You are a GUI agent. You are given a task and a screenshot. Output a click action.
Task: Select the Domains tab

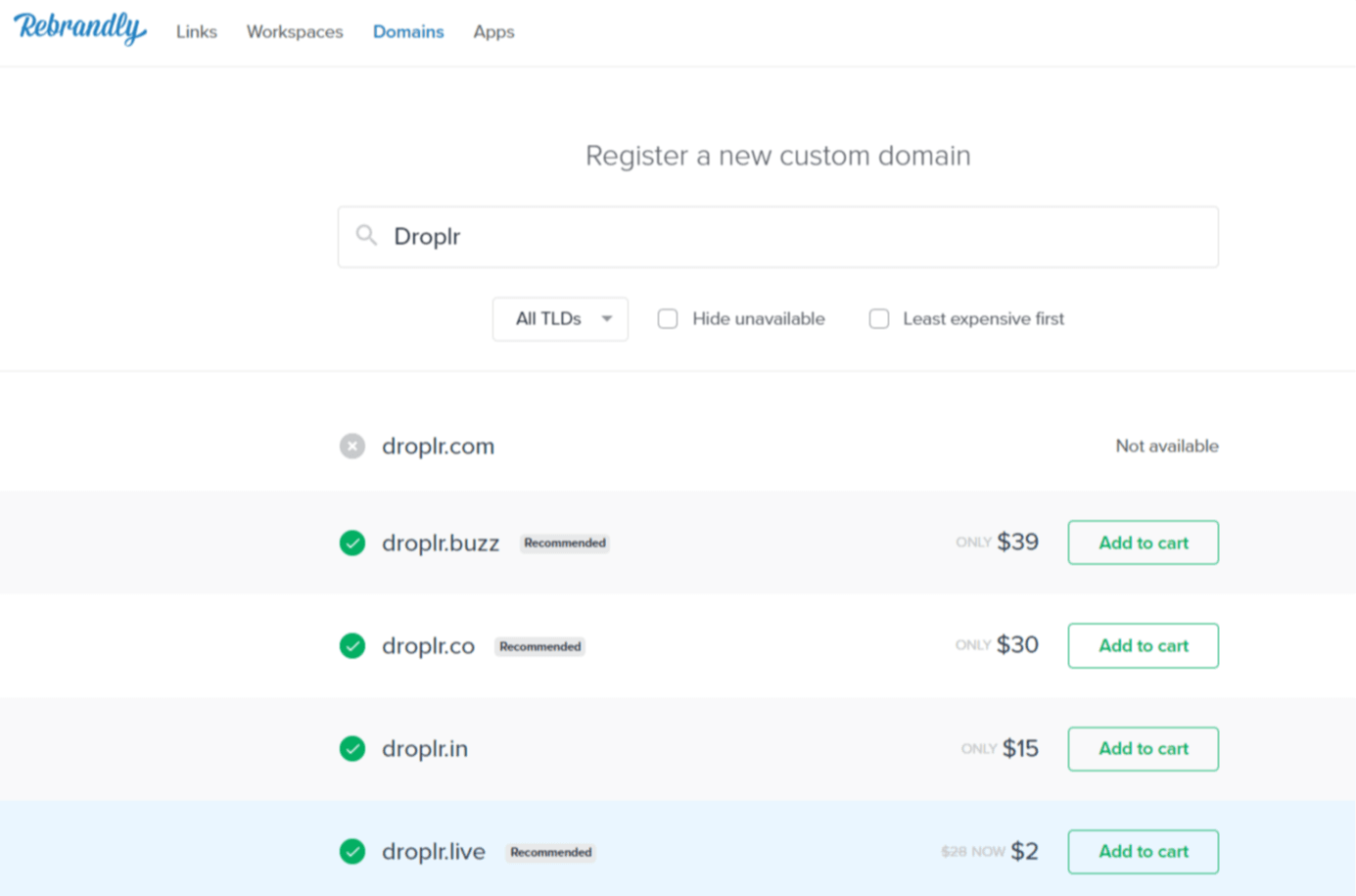(408, 32)
